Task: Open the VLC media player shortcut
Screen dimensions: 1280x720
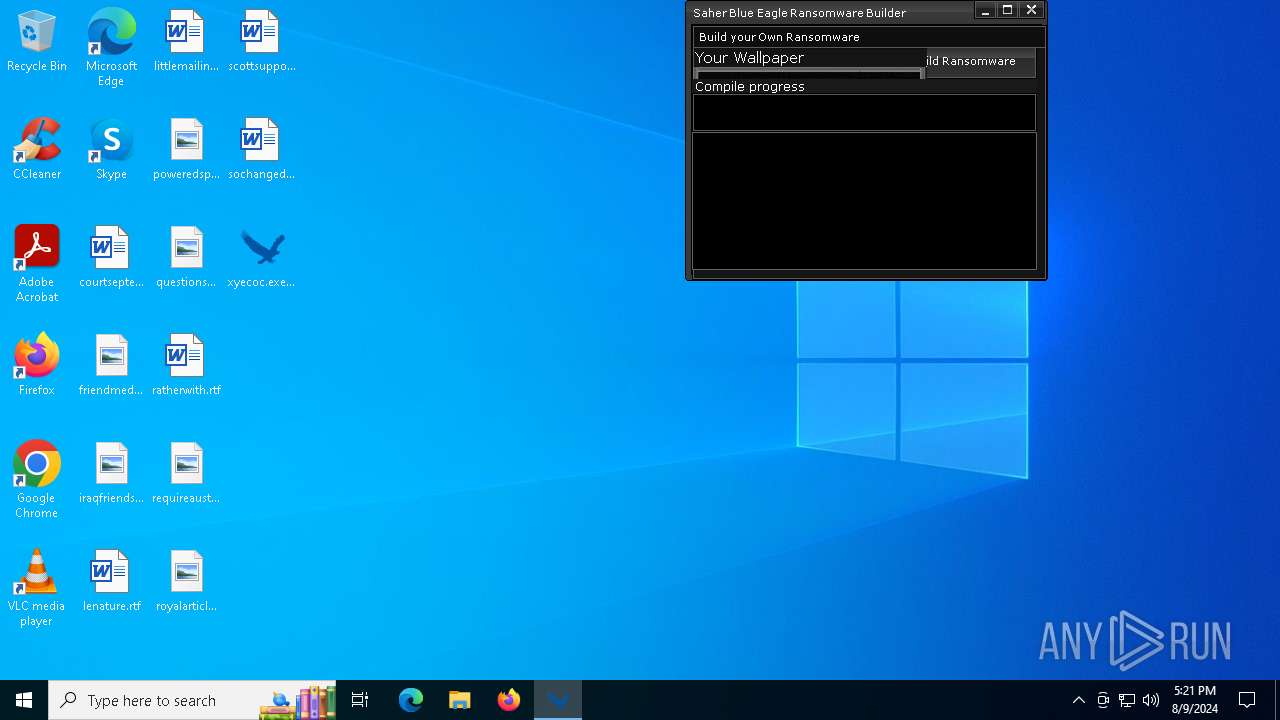Action: 37,588
